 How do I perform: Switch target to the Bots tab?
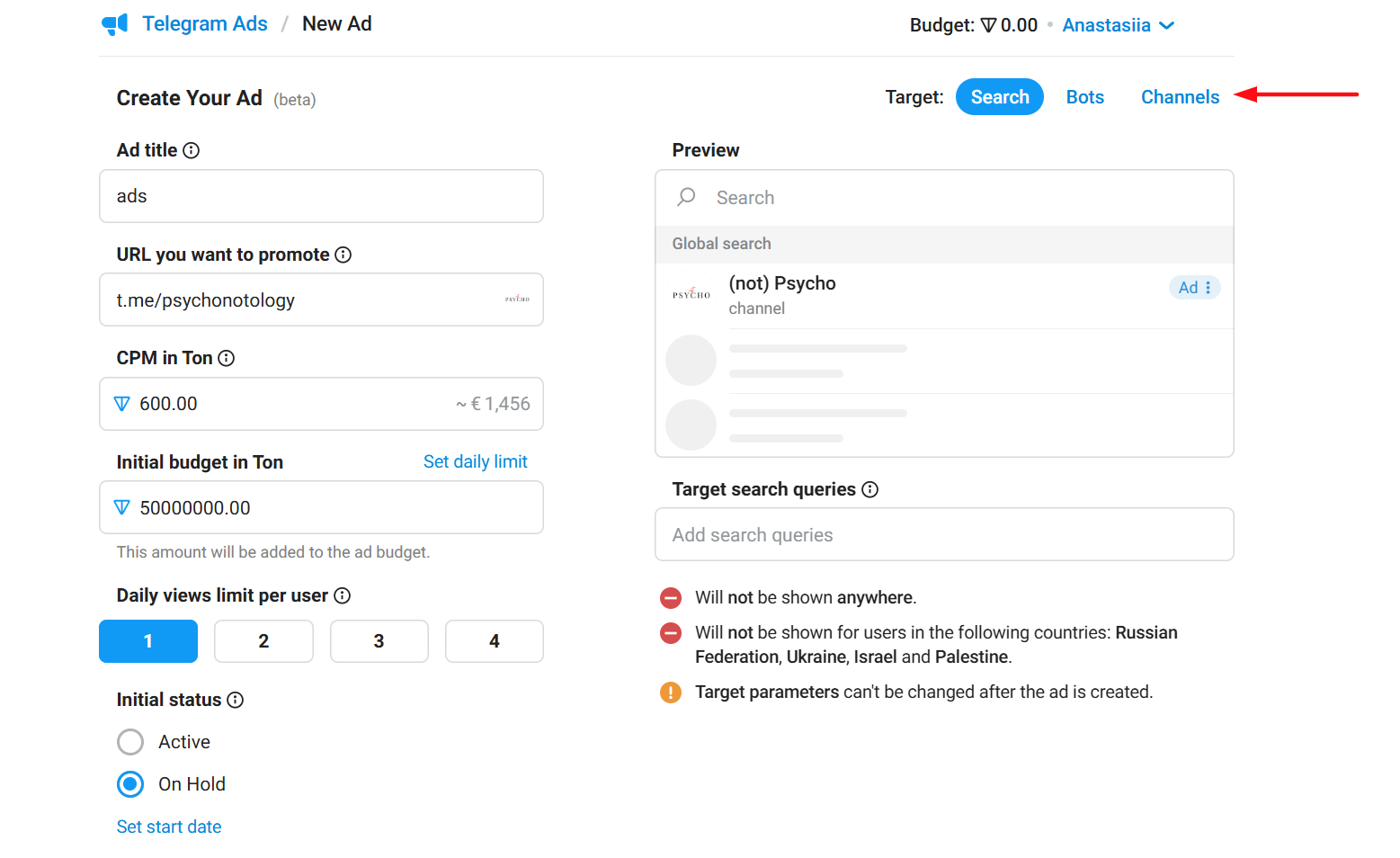point(1084,97)
